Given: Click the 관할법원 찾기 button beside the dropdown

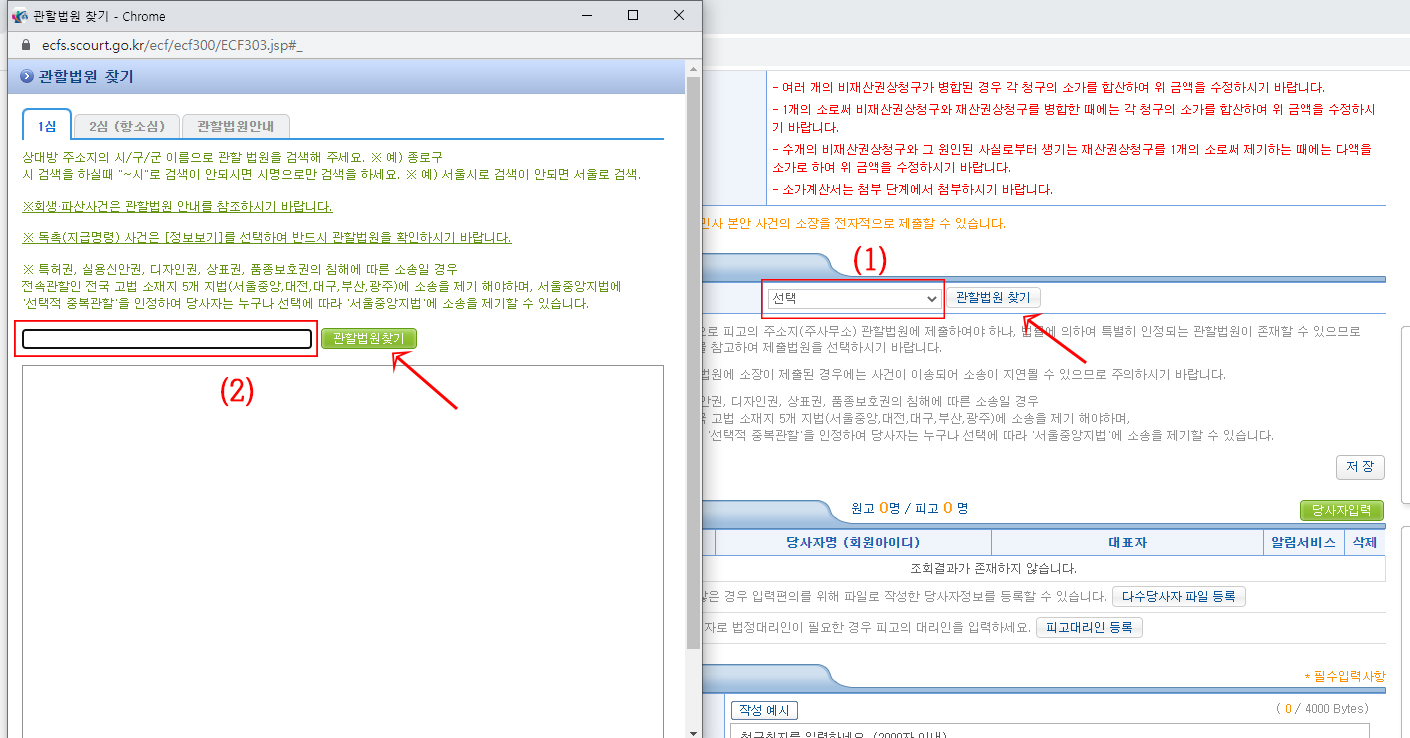Looking at the screenshot, I should [993, 298].
